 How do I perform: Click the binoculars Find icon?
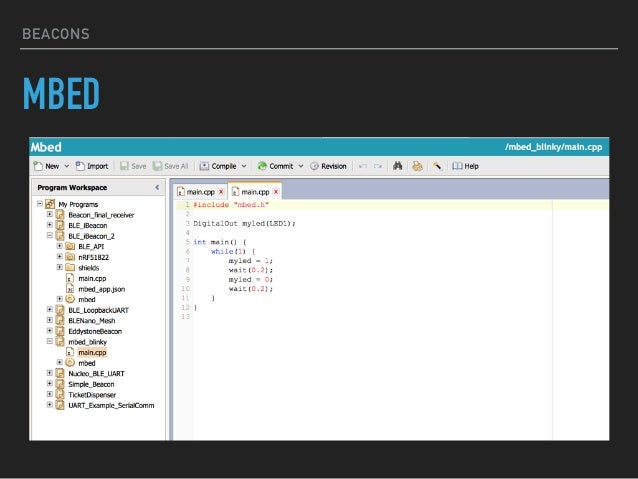tap(397, 166)
